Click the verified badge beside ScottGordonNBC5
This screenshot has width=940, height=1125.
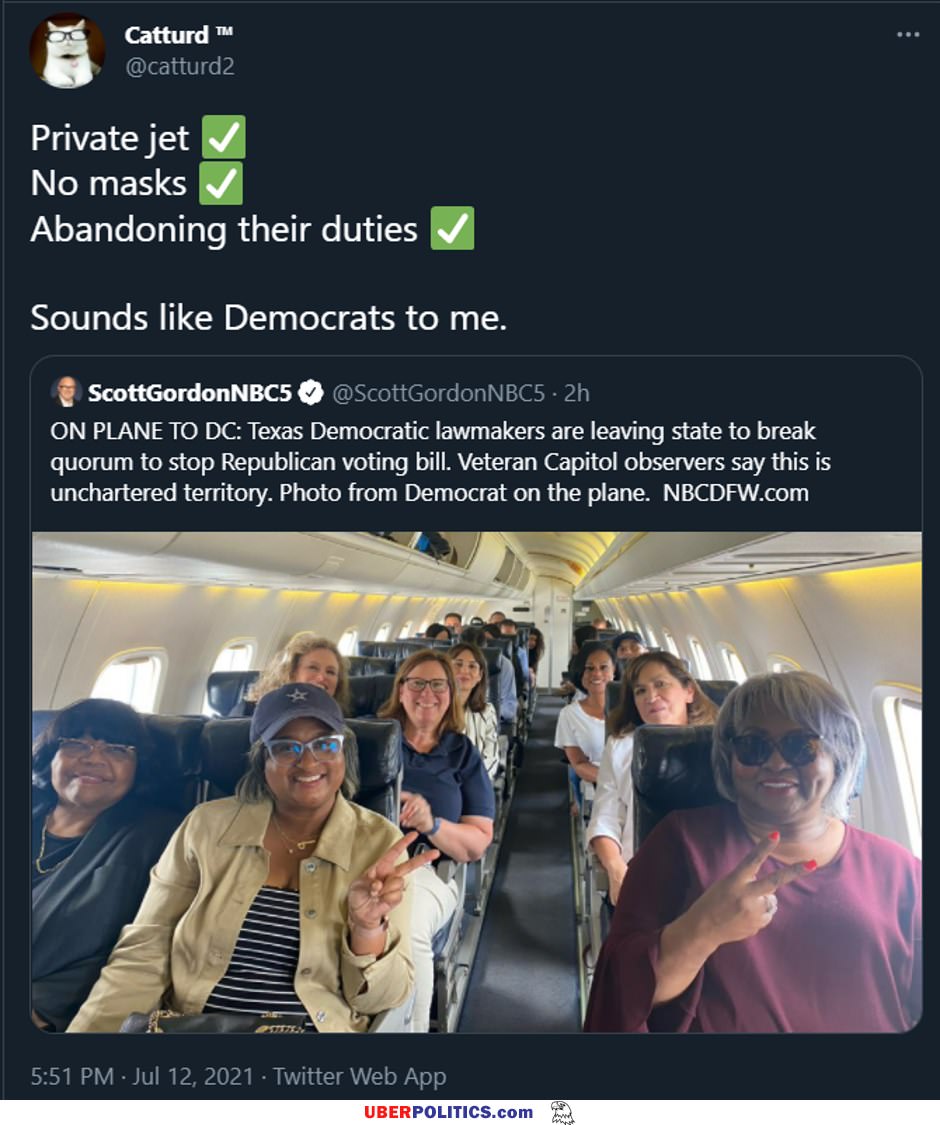pyautogui.click(x=311, y=393)
